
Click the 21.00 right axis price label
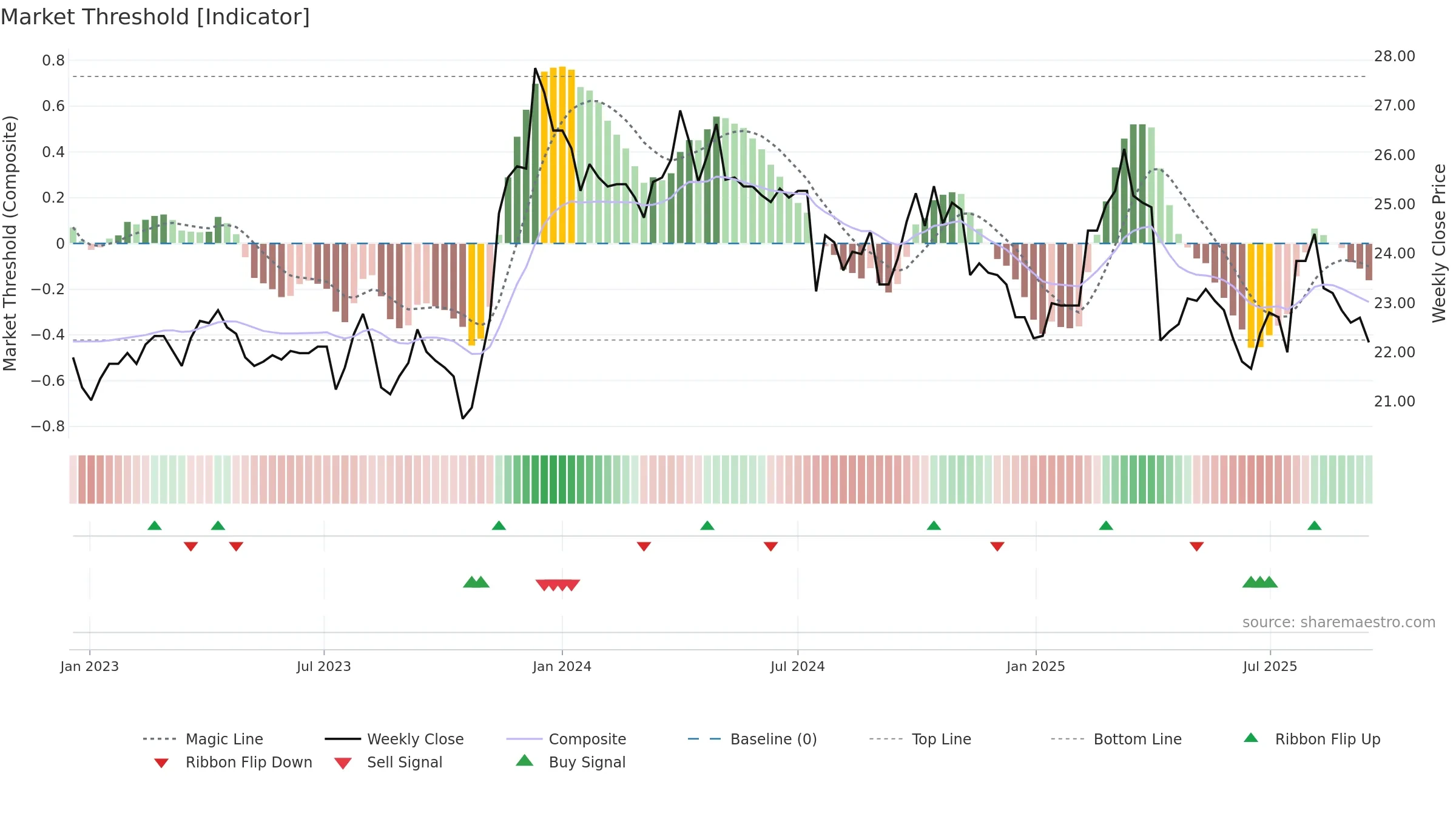point(1395,402)
